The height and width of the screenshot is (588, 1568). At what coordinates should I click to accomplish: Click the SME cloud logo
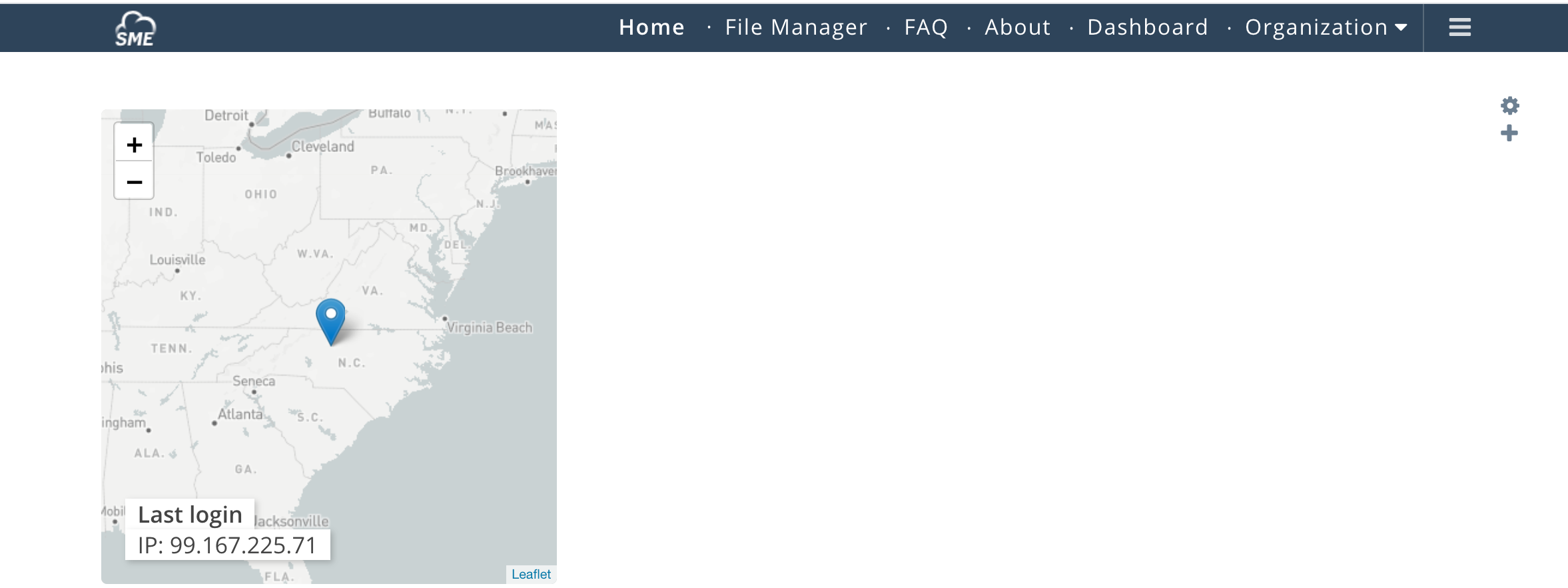[x=135, y=29]
